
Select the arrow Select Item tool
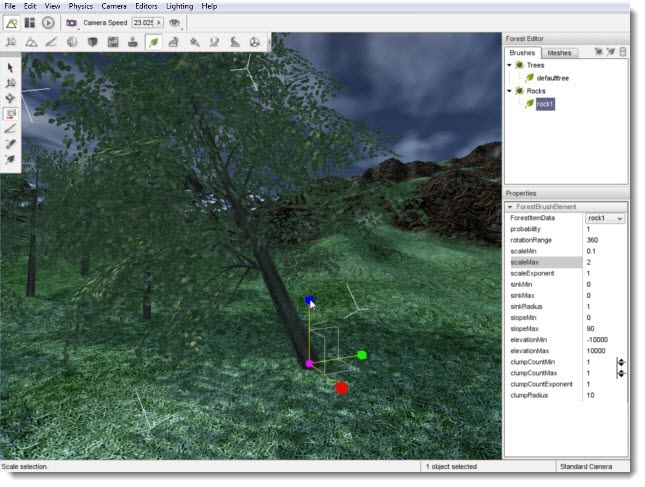coord(10,68)
